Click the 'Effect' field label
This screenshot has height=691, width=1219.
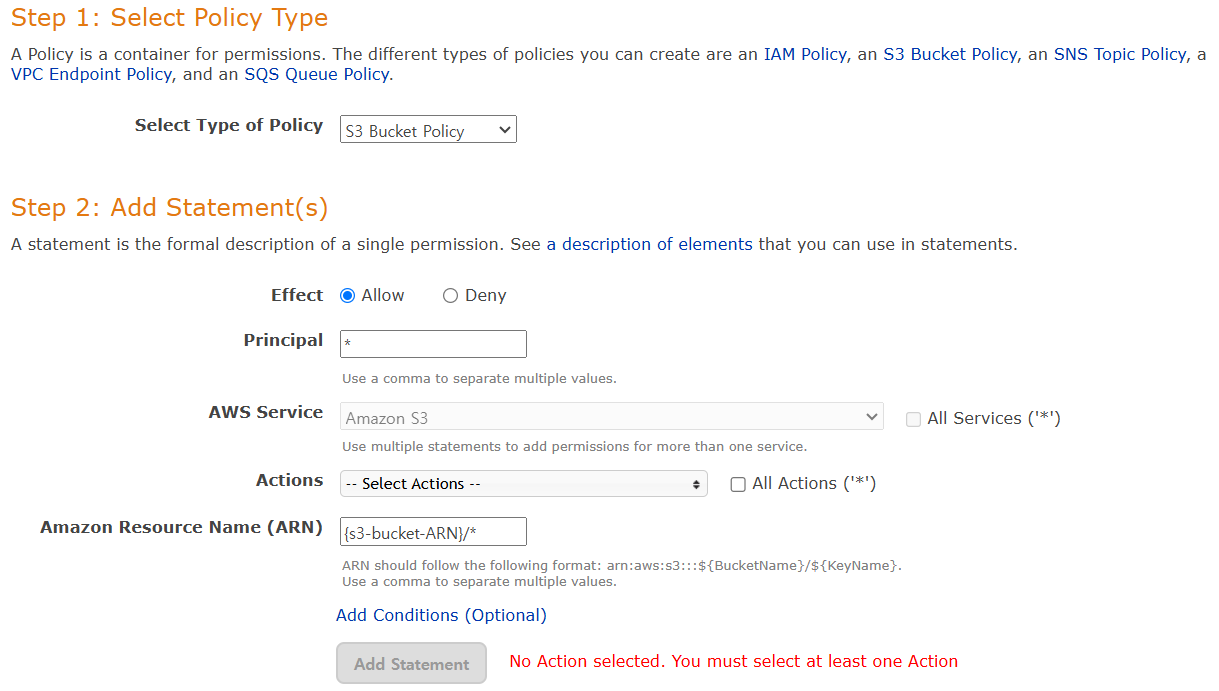click(x=297, y=295)
